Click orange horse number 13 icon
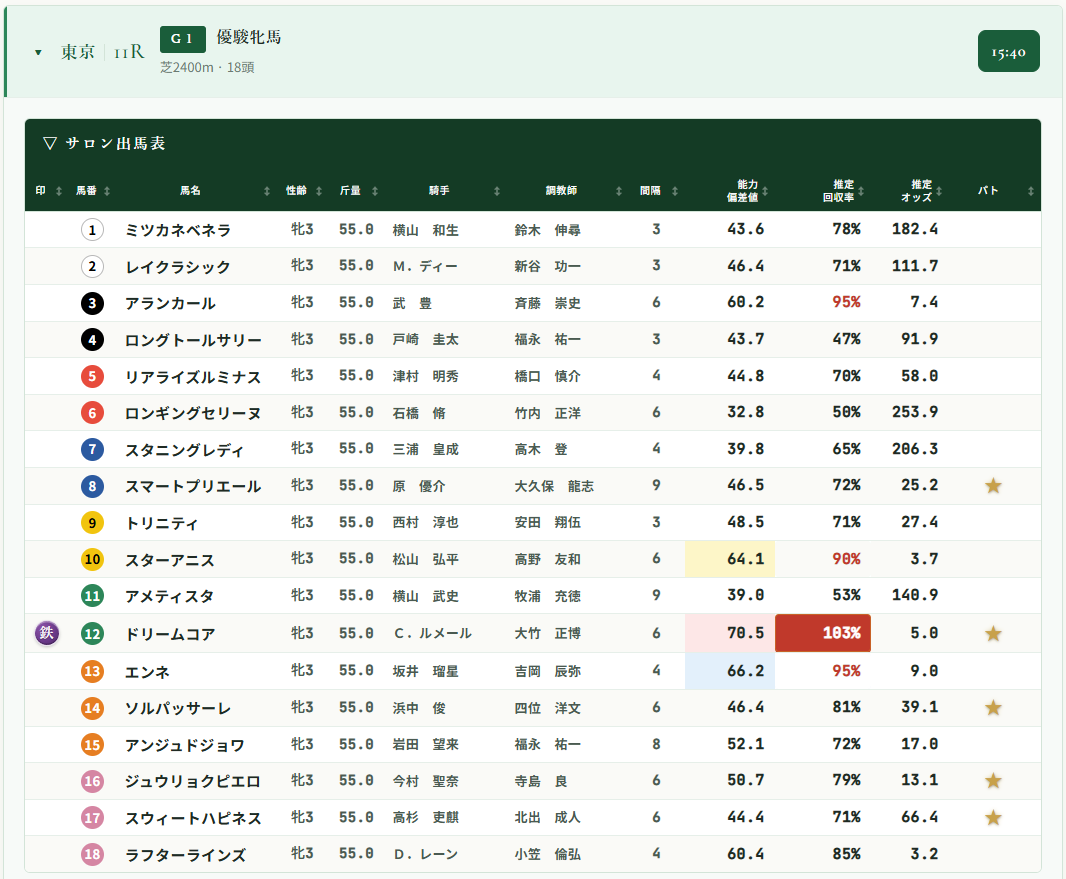The image size is (1066, 879). point(92,671)
